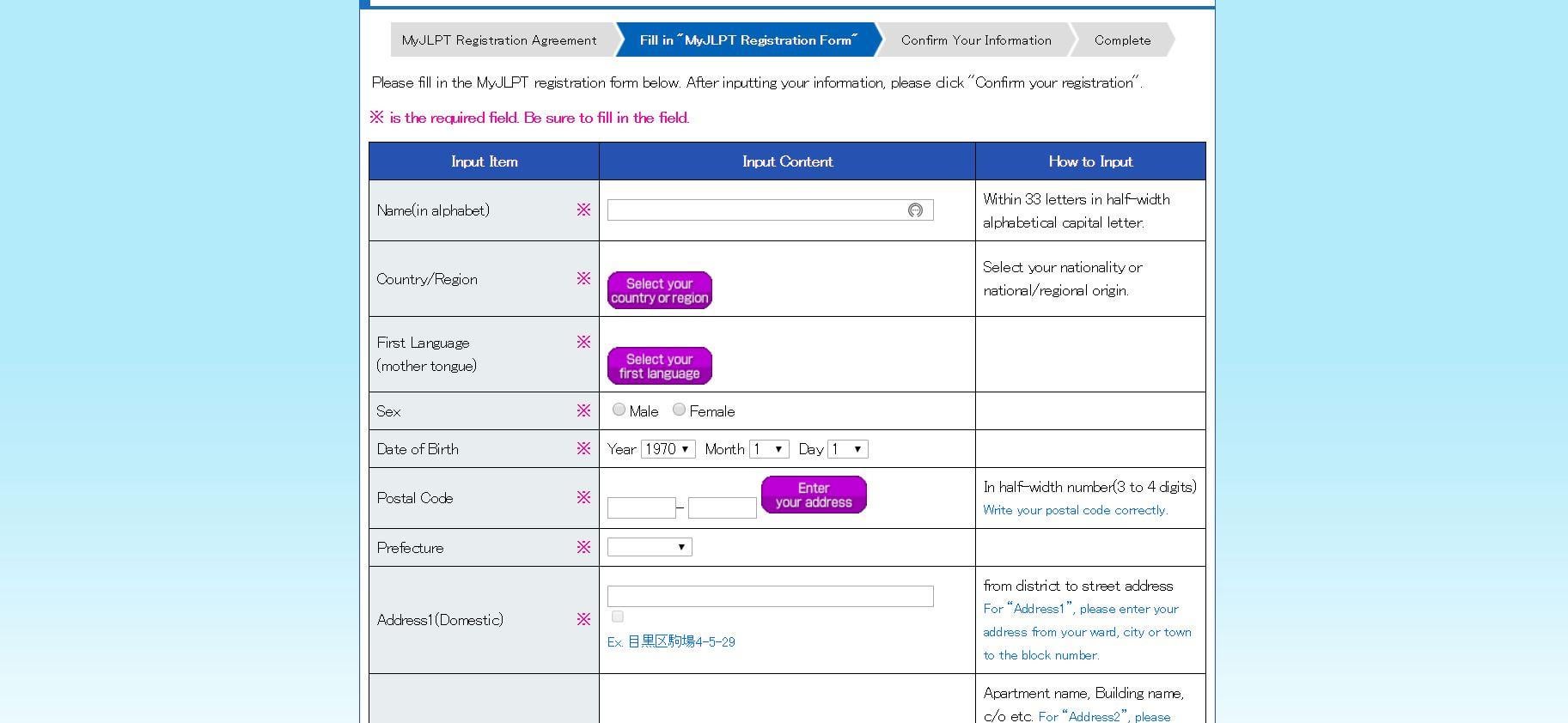
Task: Click the second Postal Code box
Action: (722, 507)
